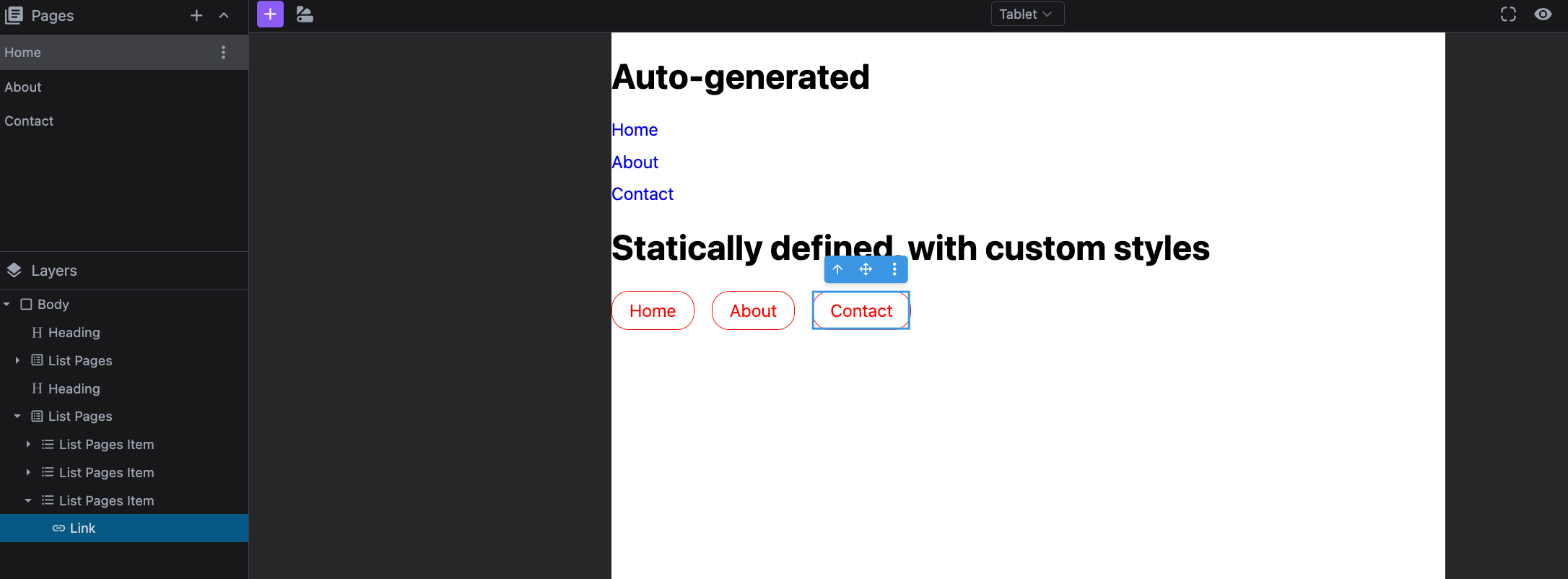Add a new page with plus icon
Screen dimensions: 1568x579
(196, 15)
